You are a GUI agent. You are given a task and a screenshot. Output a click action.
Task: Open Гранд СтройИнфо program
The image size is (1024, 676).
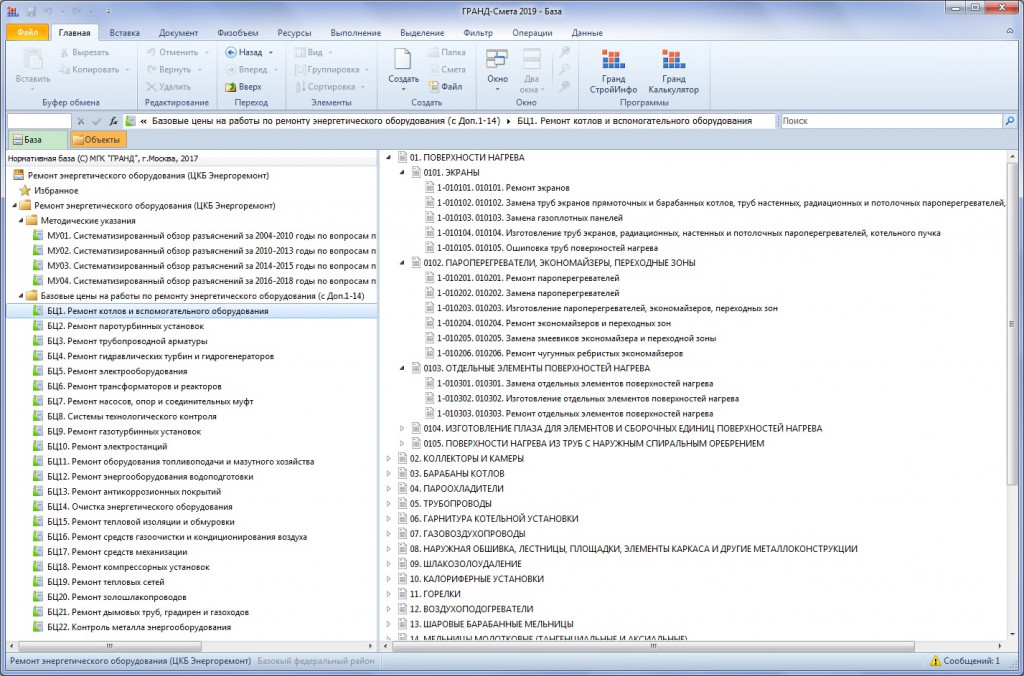613,71
